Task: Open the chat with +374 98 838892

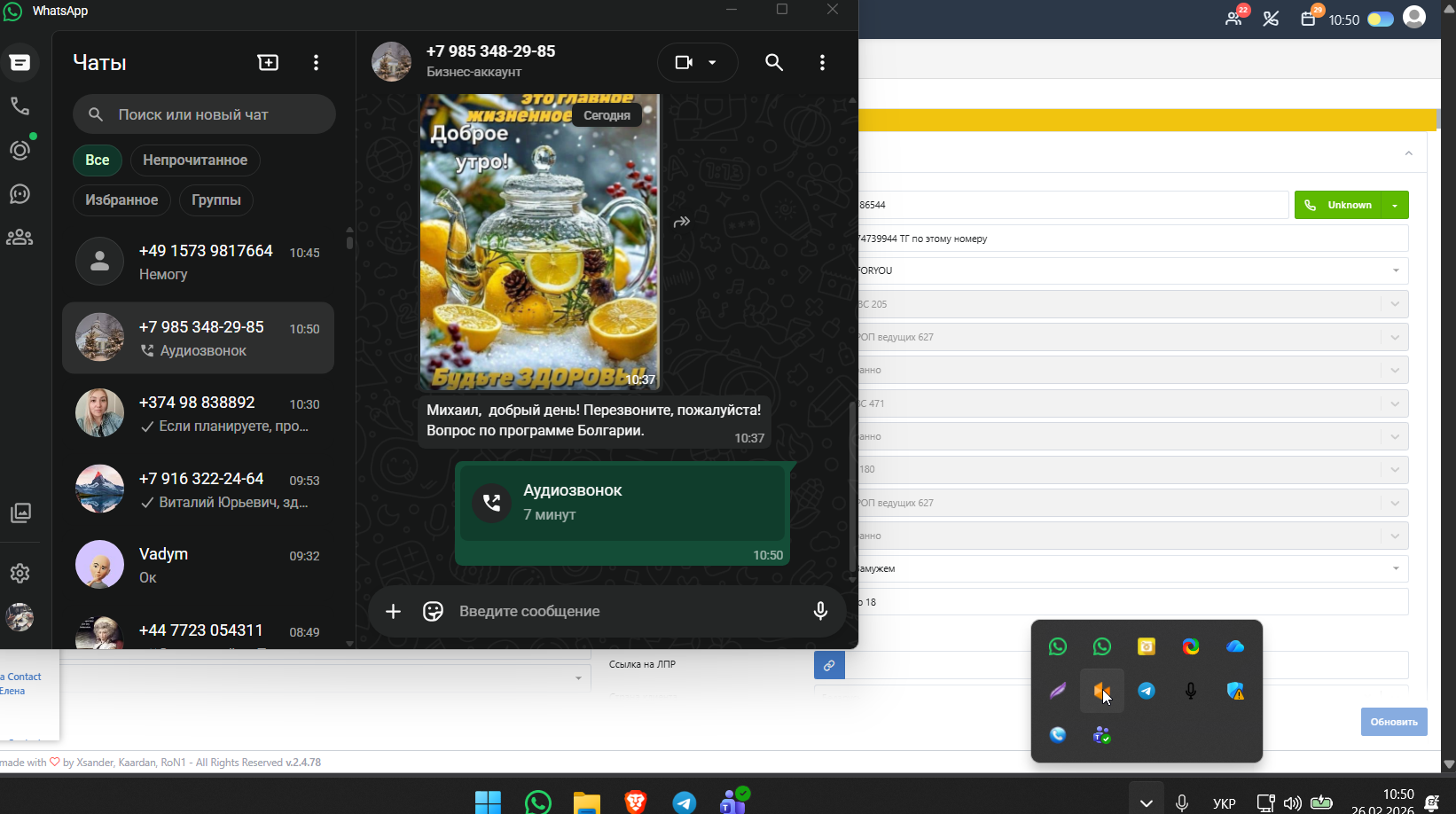Action: [x=198, y=413]
